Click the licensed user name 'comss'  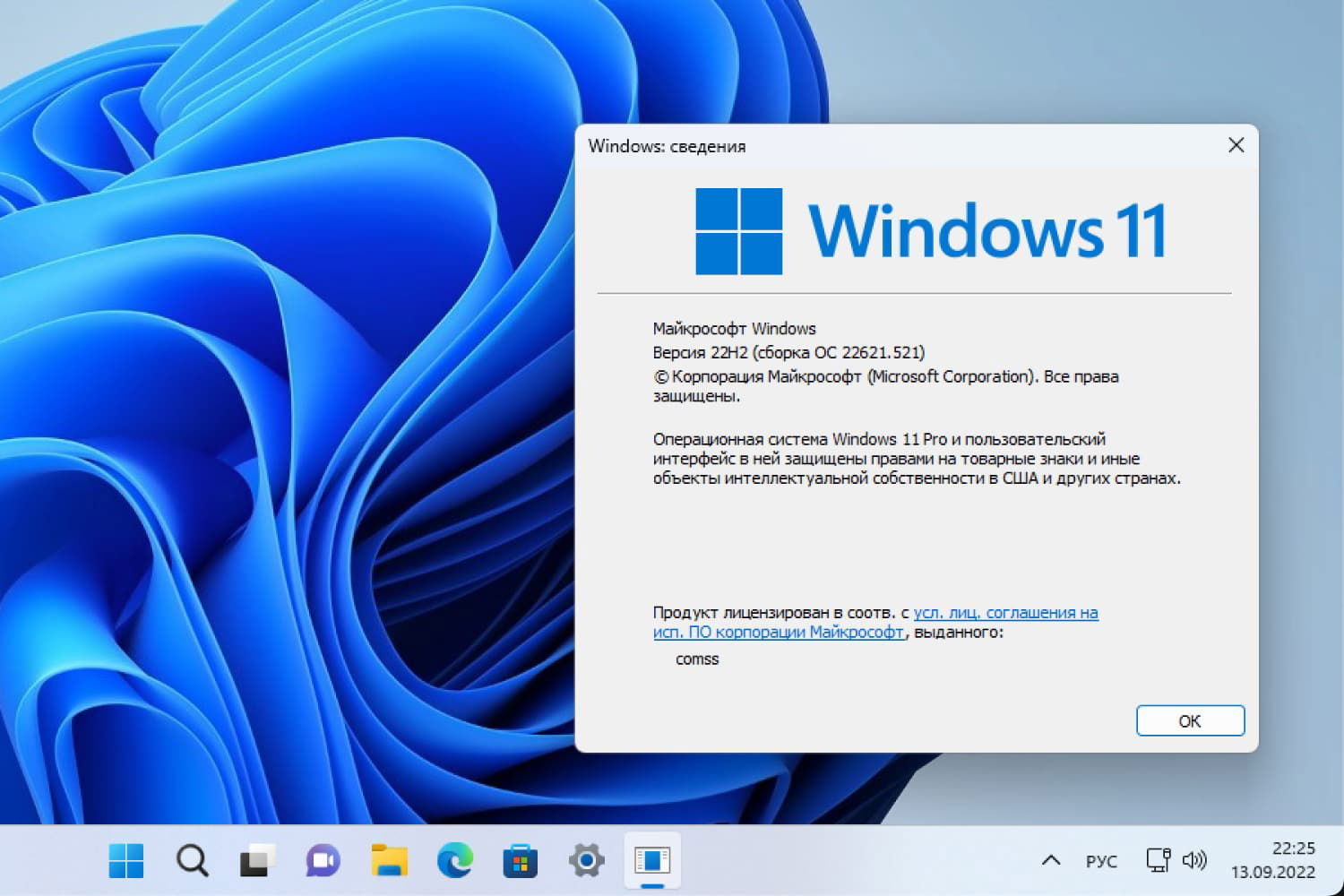pos(697,659)
